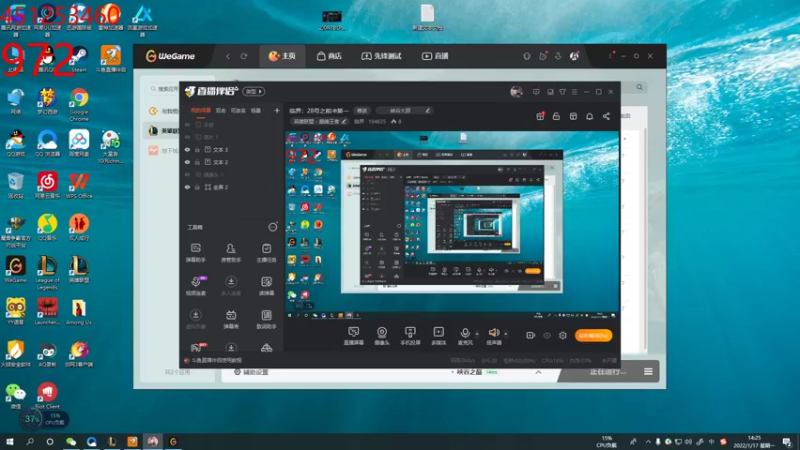Image resolution: width=800 pixels, height=450 pixels.
Task: Switch to WeGame 商店 tab
Action: pos(329,56)
